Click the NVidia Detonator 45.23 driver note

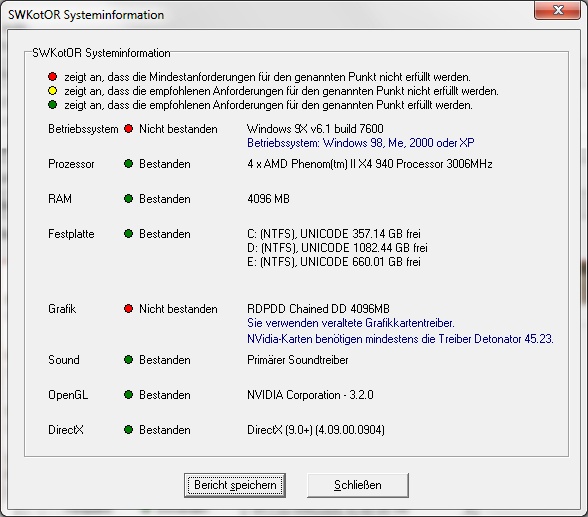[x=400, y=339]
